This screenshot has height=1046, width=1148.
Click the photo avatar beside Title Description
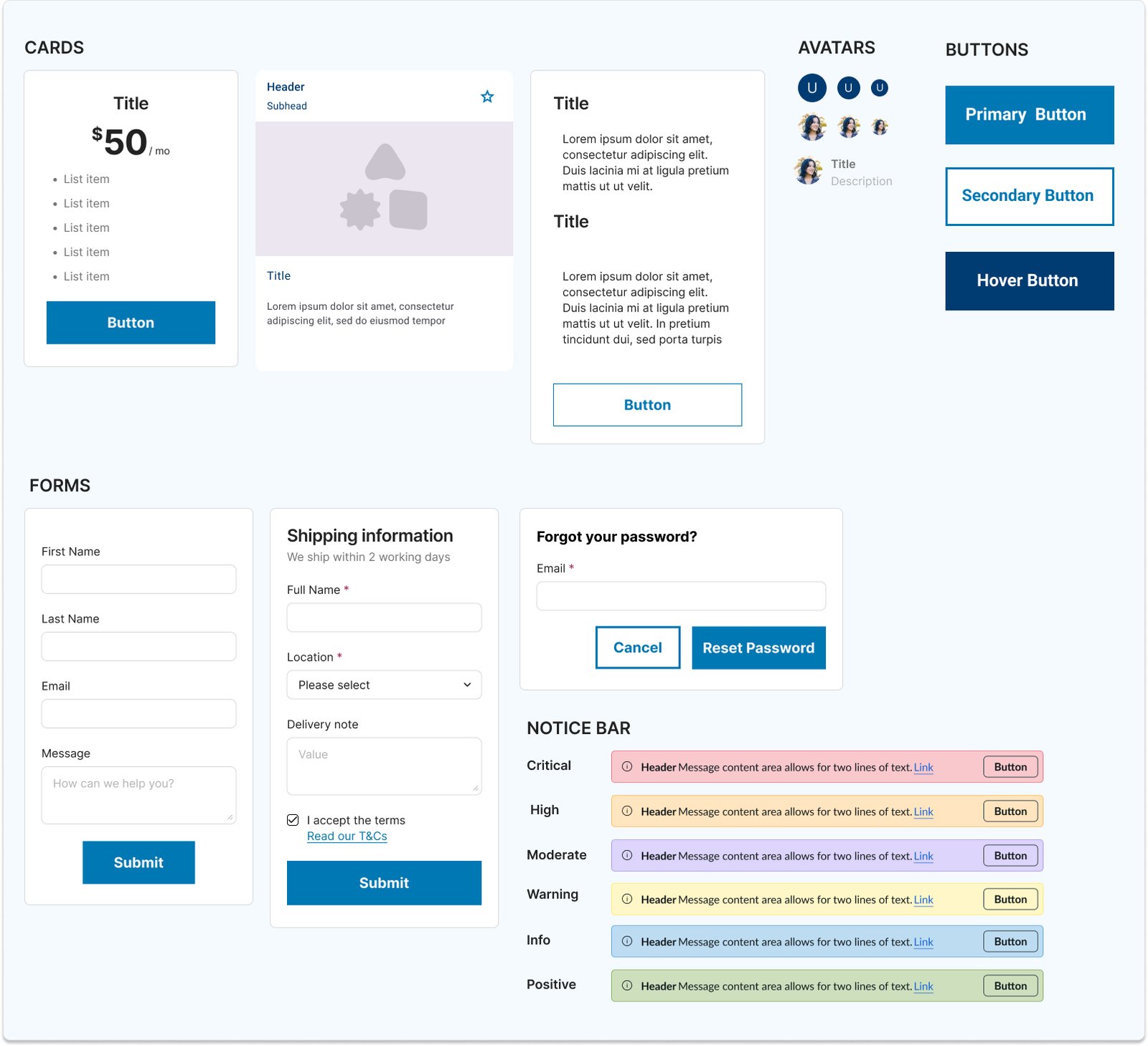[x=809, y=171]
